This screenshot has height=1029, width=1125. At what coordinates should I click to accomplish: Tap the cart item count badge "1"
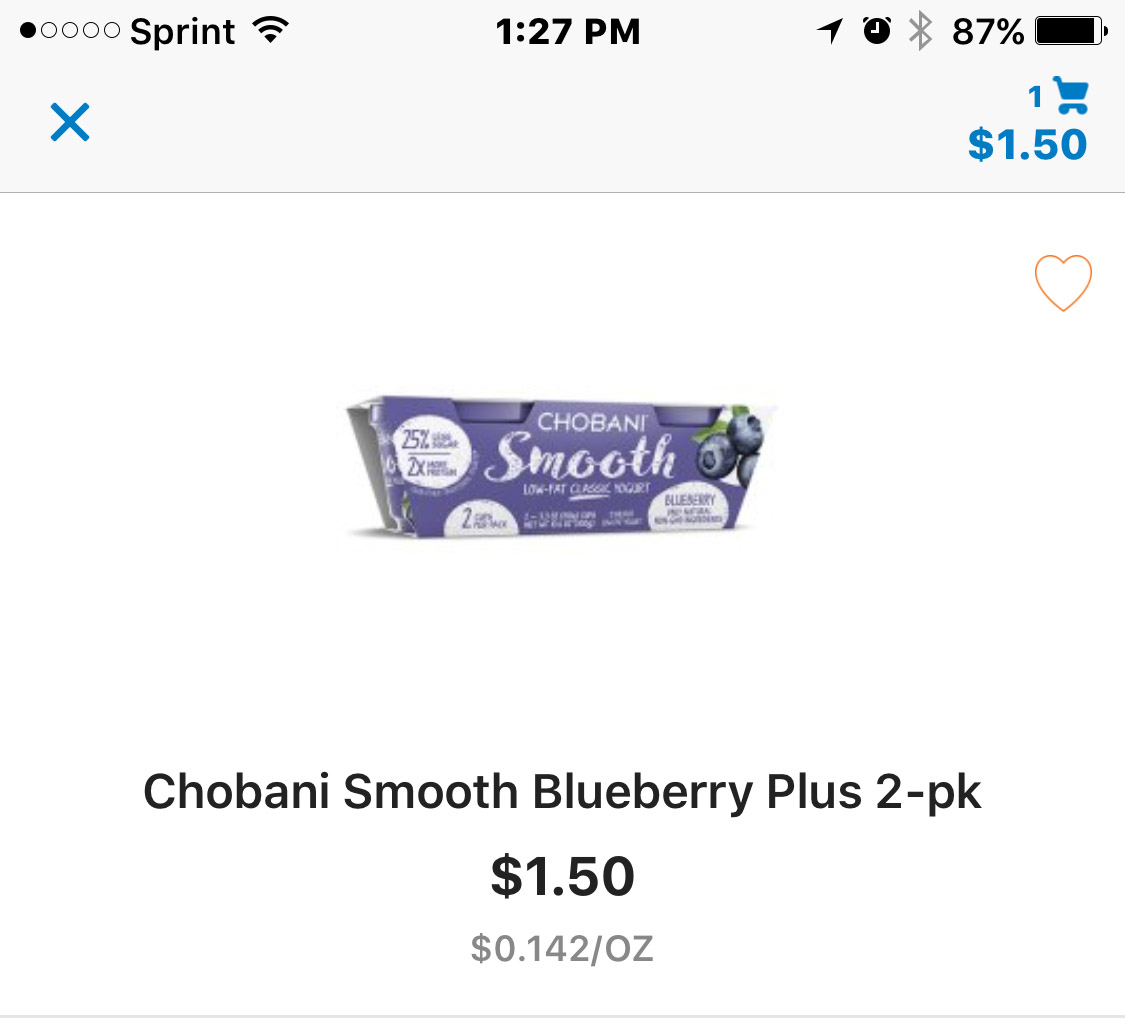point(1036,97)
